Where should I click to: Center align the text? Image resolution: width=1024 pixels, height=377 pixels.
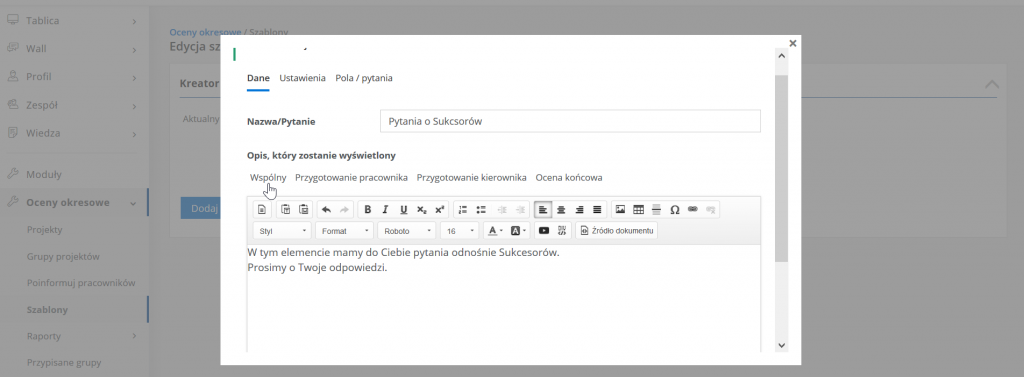pos(561,210)
